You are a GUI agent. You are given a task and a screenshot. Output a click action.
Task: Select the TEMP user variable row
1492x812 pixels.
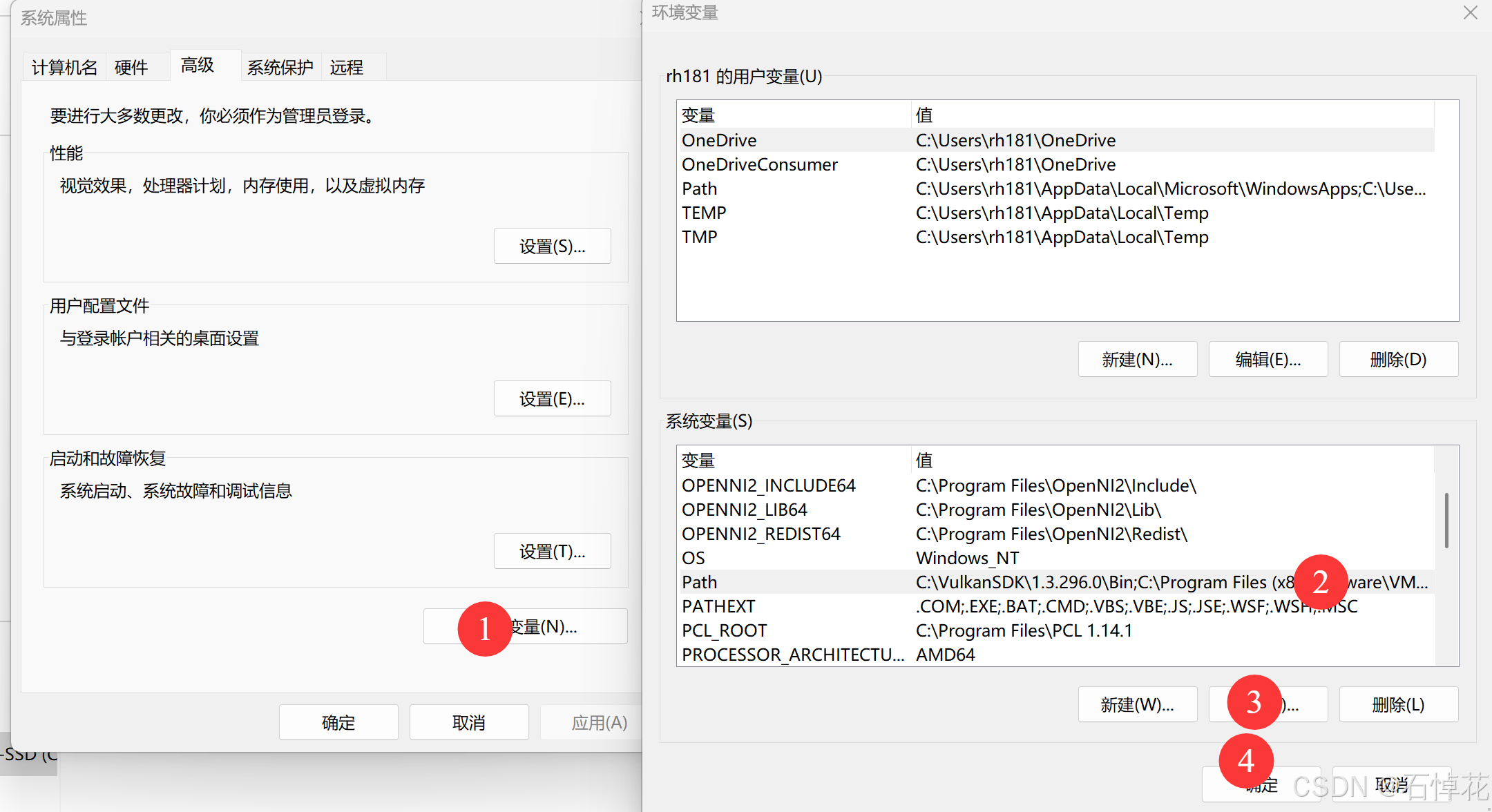[705, 213]
